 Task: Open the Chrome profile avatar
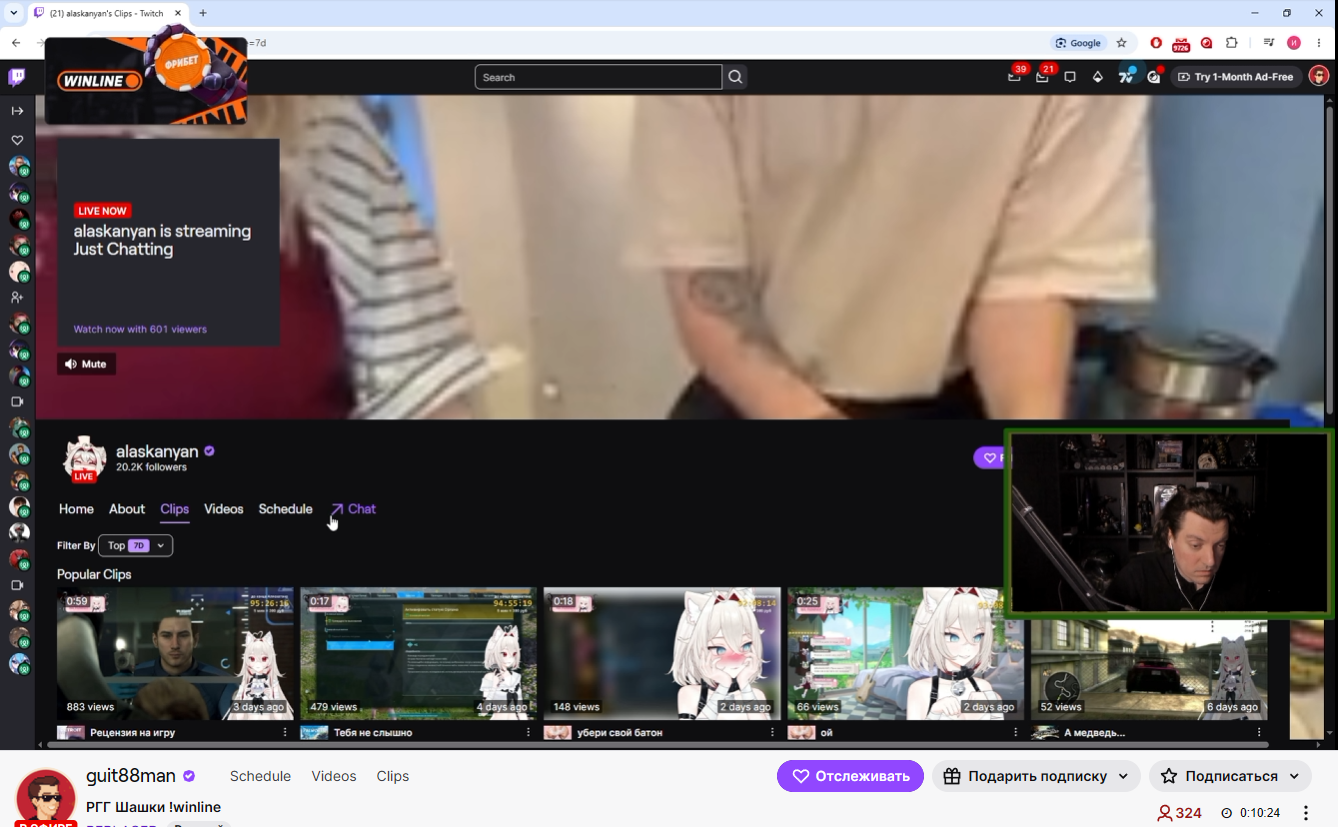[1293, 43]
